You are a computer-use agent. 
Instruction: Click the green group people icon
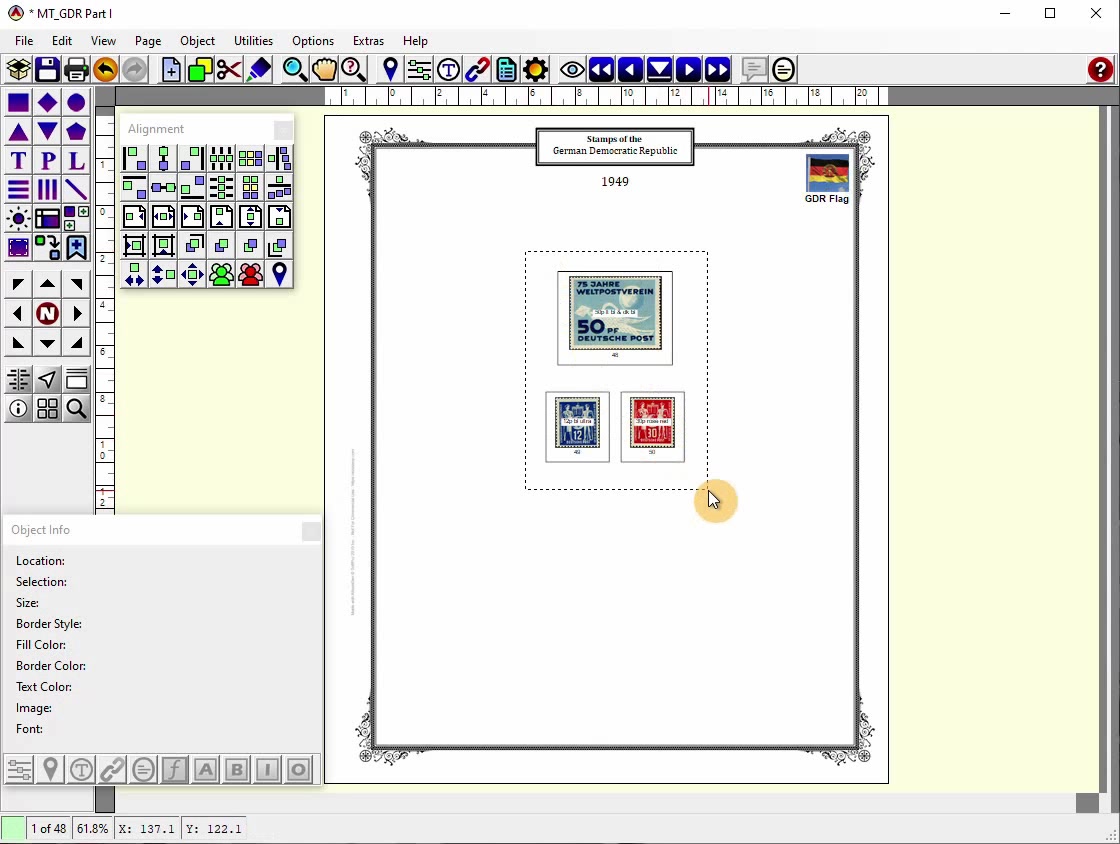(221, 274)
